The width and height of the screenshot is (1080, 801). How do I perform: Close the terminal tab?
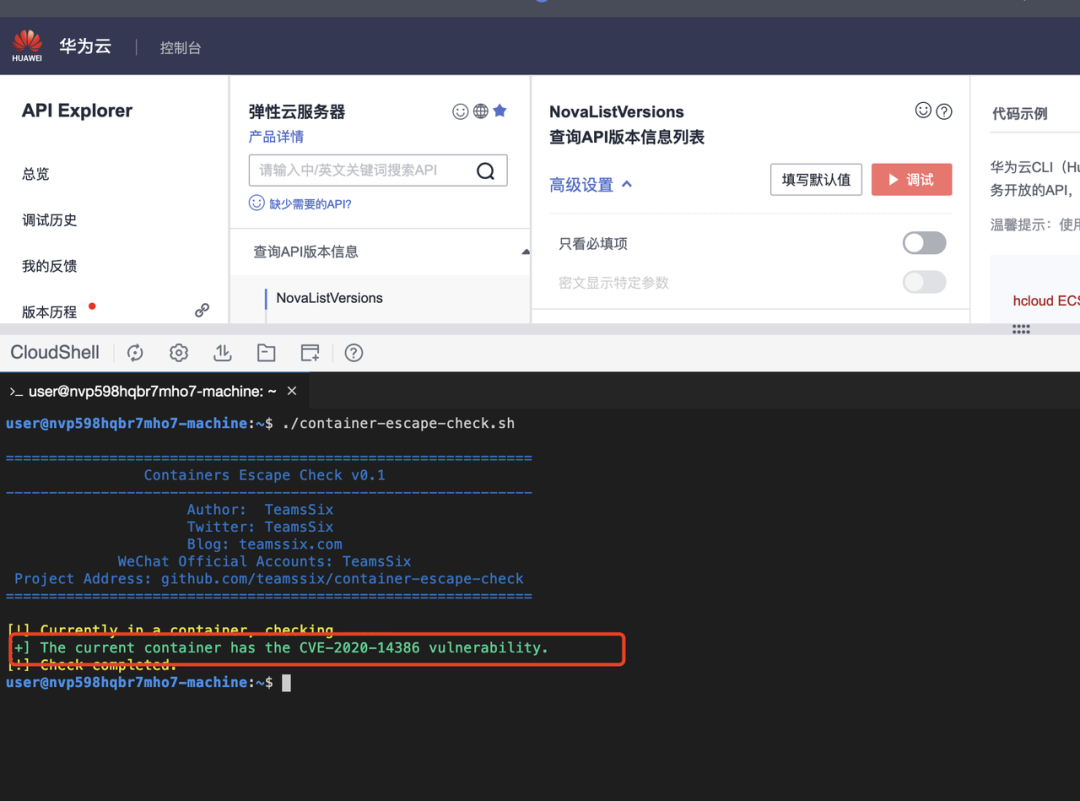[x=292, y=391]
